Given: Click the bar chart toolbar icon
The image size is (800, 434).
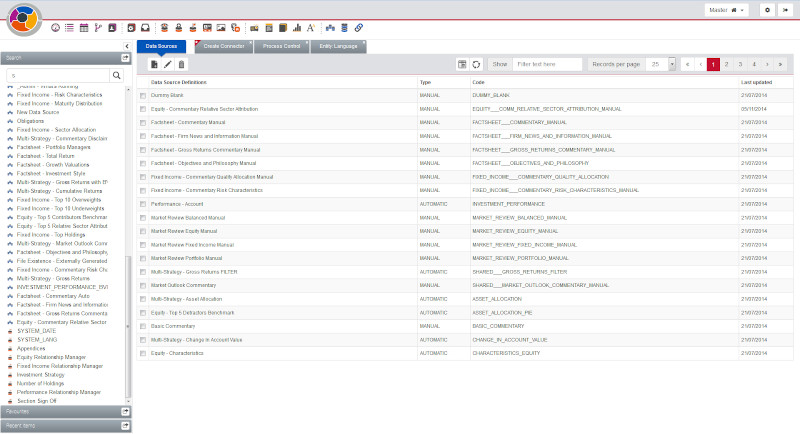Looking at the screenshot, I should pyautogui.click(x=297, y=28).
